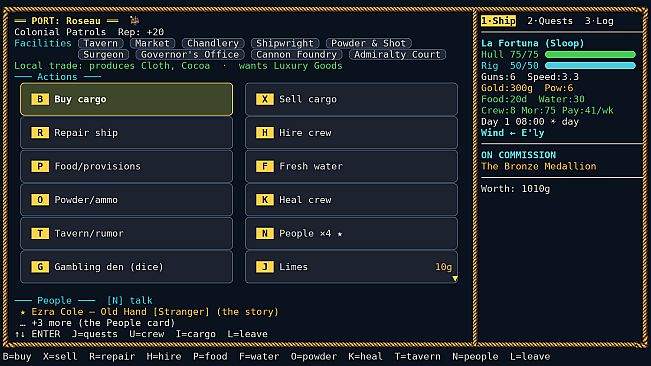Click the K key icon for Heal crew
The width and height of the screenshot is (651, 366).
pos(264,200)
